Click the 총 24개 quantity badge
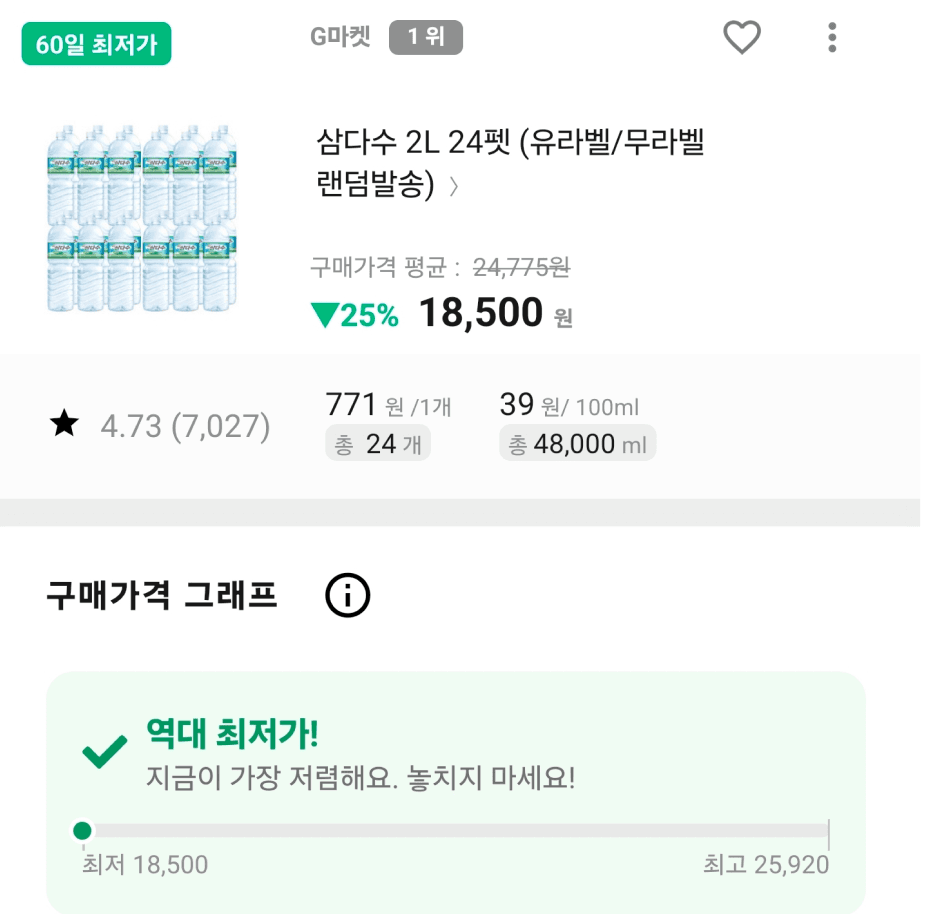 [x=377, y=443]
